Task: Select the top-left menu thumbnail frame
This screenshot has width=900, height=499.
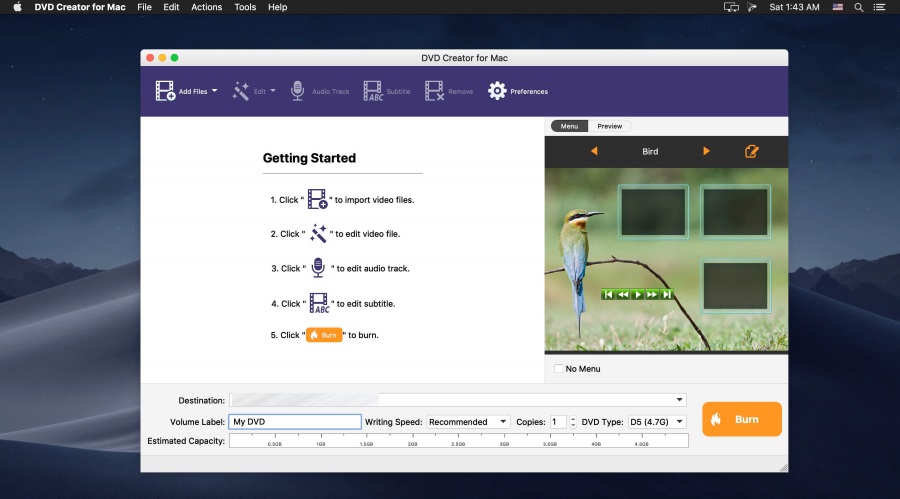Action: (653, 212)
